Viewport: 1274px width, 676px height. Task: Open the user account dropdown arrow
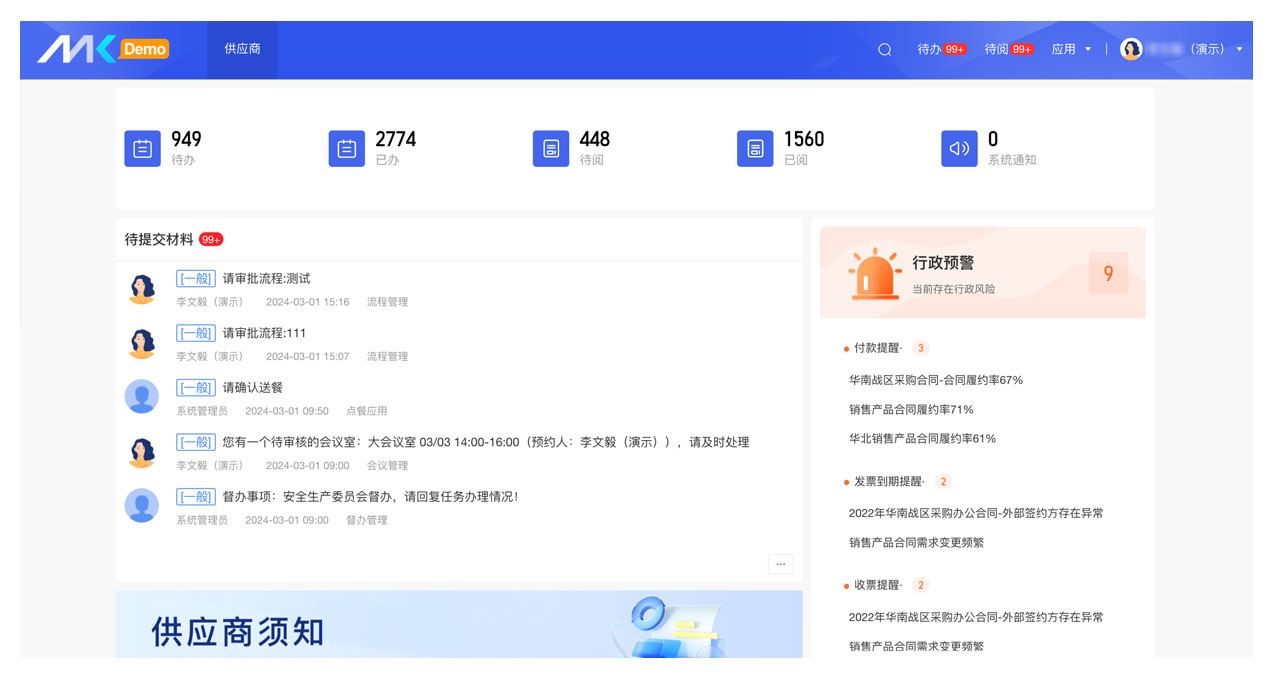(1239, 49)
